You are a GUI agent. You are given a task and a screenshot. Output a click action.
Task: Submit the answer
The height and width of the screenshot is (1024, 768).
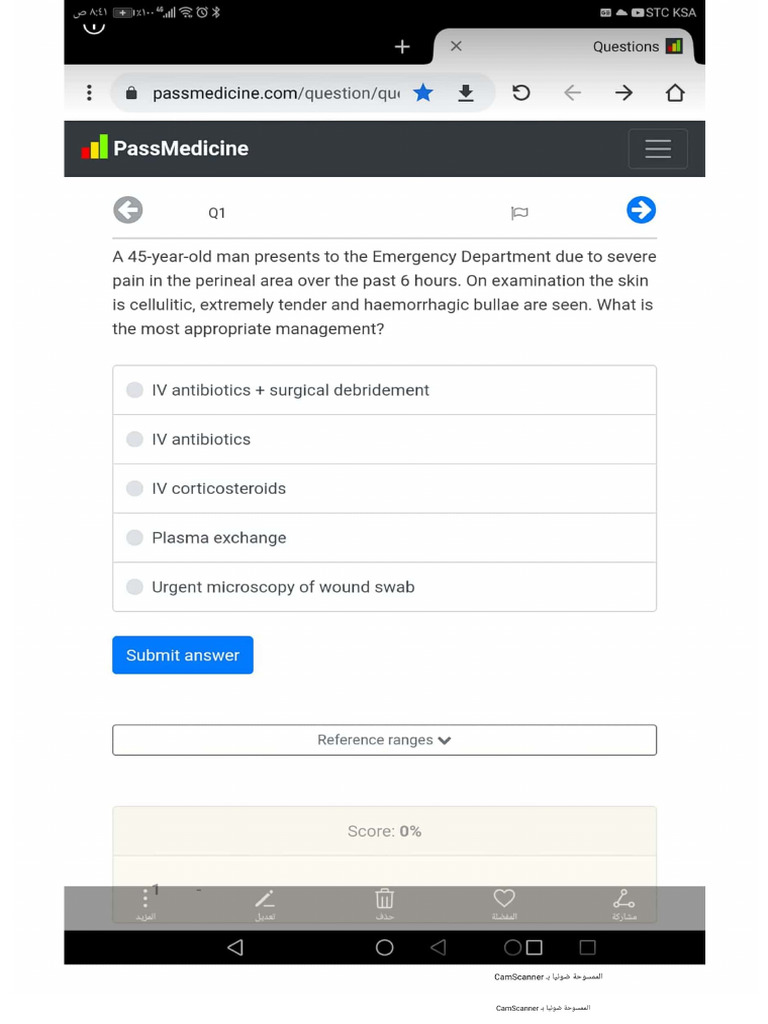tap(182, 655)
